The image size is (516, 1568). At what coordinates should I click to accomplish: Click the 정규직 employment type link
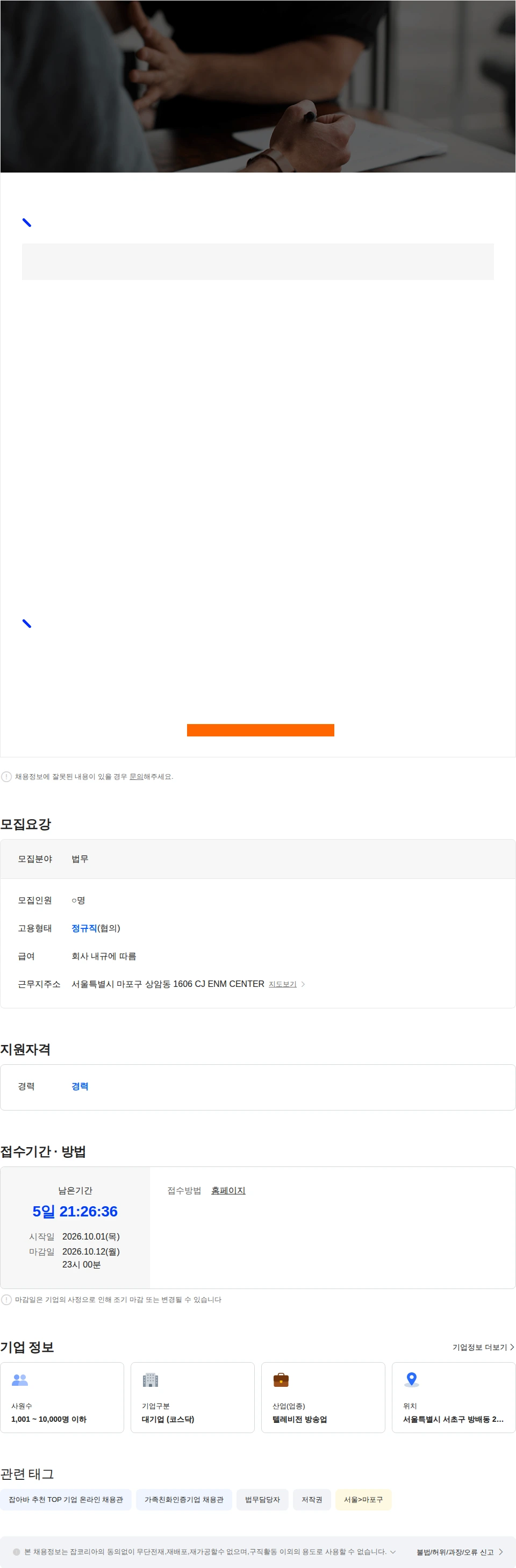84,928
